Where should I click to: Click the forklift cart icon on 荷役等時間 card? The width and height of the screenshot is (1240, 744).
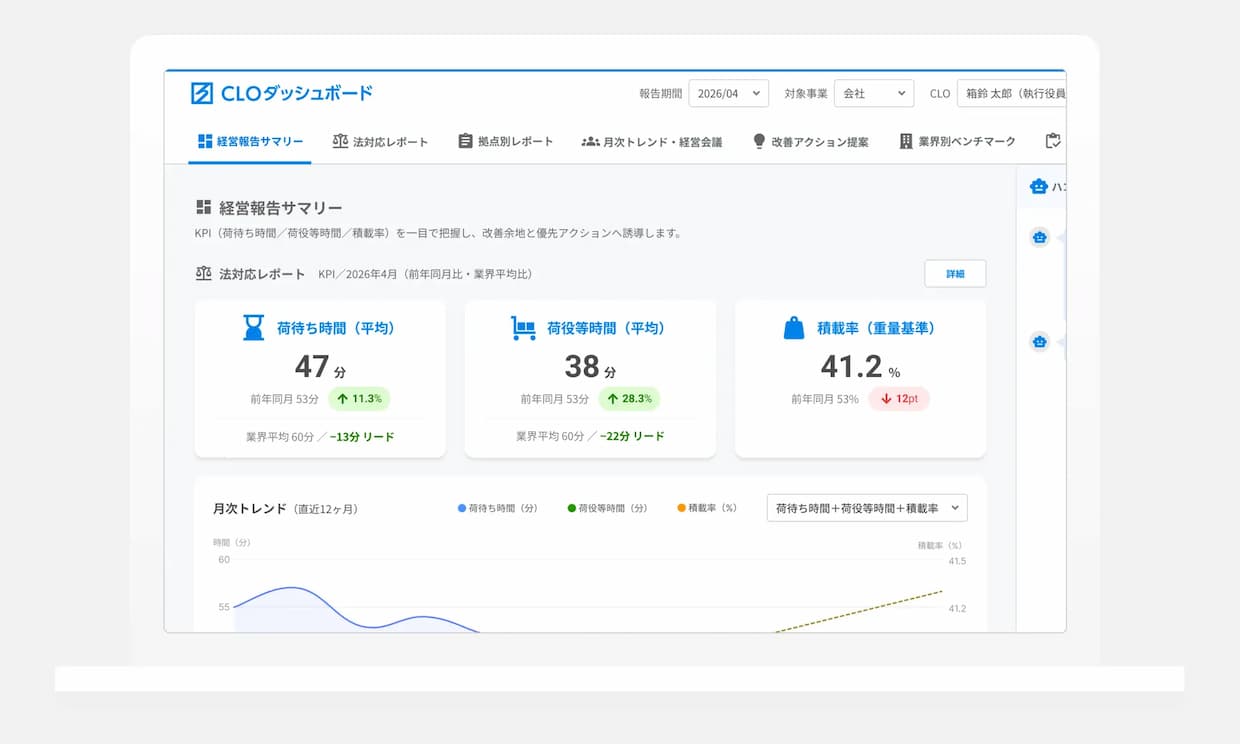(523, 327)
